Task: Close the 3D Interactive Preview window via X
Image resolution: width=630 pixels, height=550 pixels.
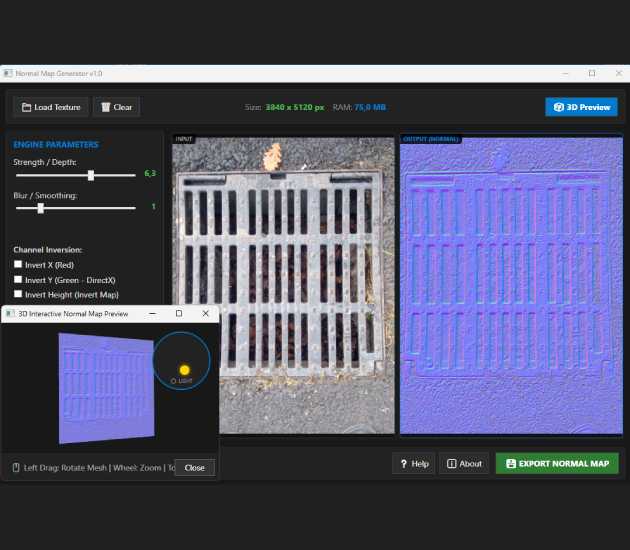Action: pyautogui.click(x=205, y=313)
